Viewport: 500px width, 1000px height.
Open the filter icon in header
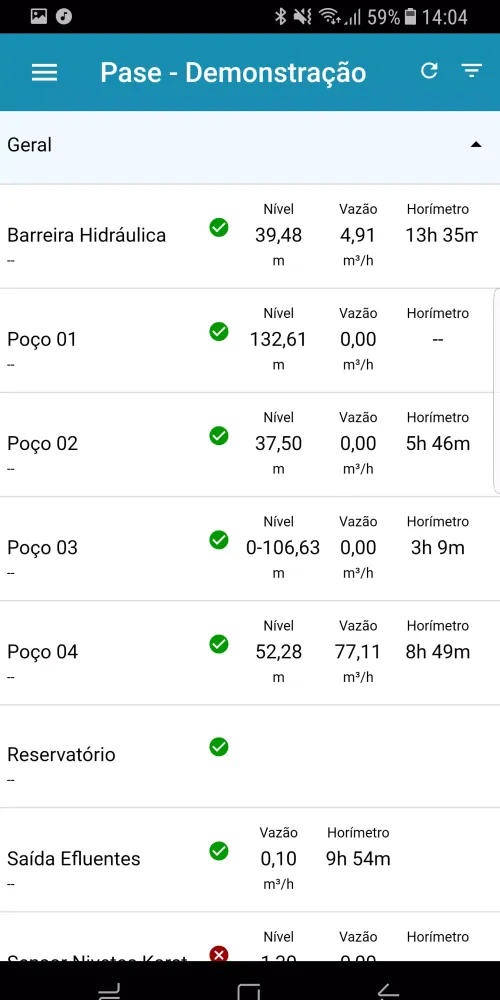[472, 71]
